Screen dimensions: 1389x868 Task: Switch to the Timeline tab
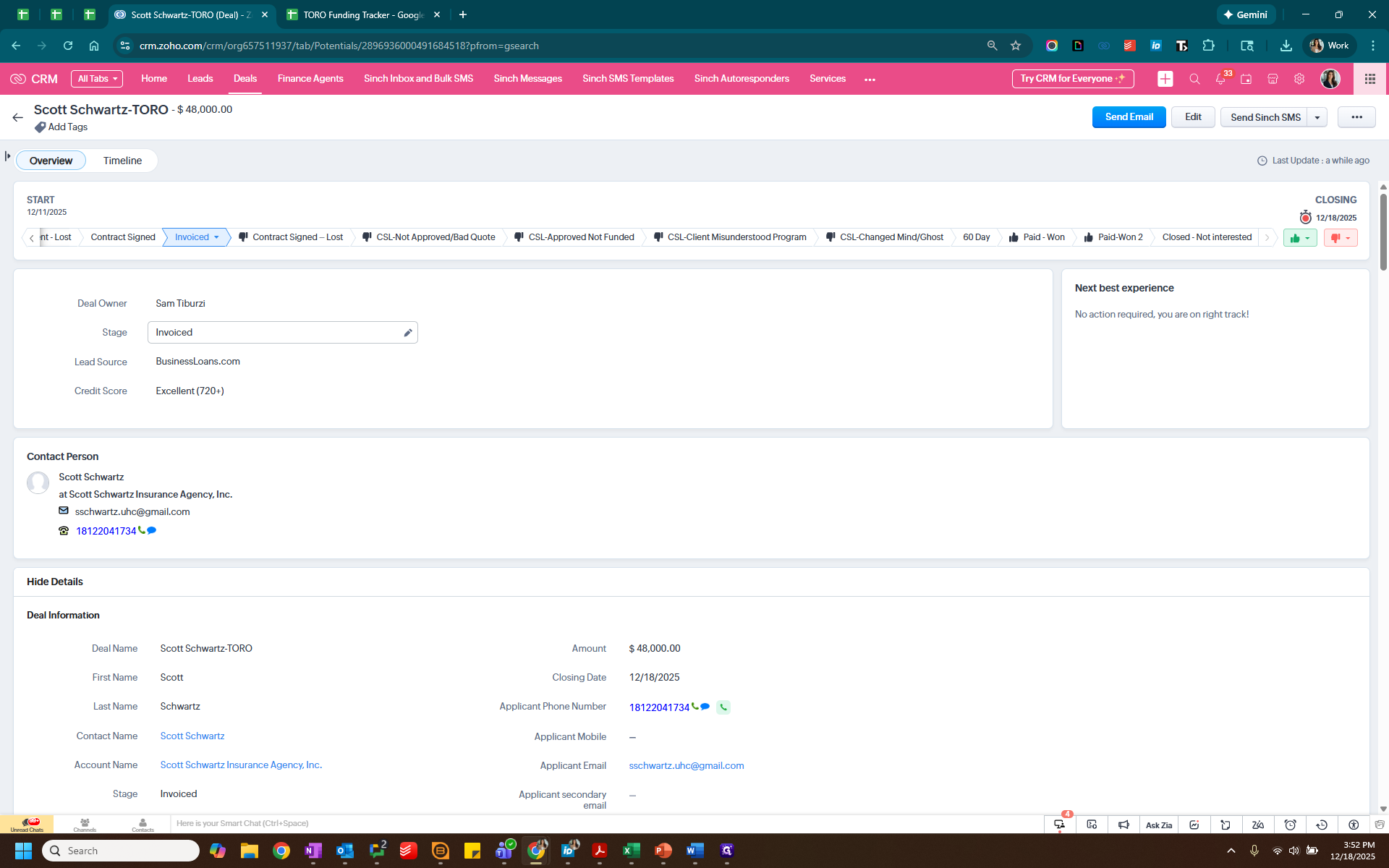coord(122,161)
